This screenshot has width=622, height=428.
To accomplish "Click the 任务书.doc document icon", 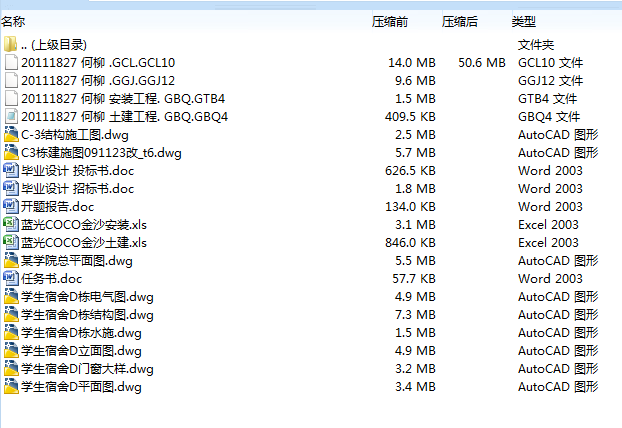I will tap(11, 279).
